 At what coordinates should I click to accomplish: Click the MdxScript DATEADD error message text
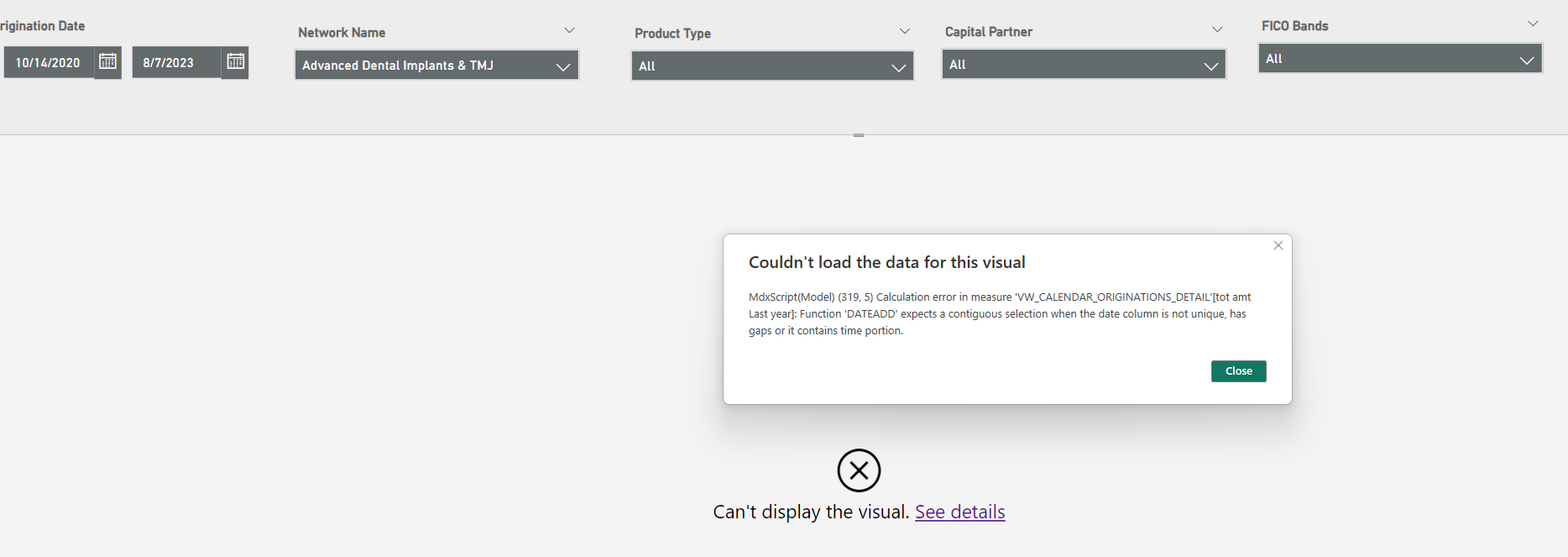click(x=1000, y=314)
